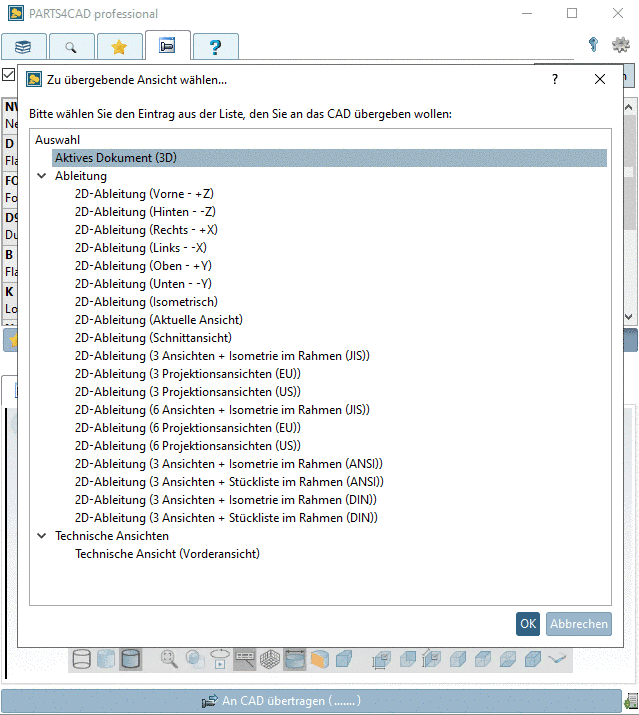Click transparent cylinder display mode icon
Image resolution: width=639 pixels, height=715 pixels.
[x=106, y=659]
